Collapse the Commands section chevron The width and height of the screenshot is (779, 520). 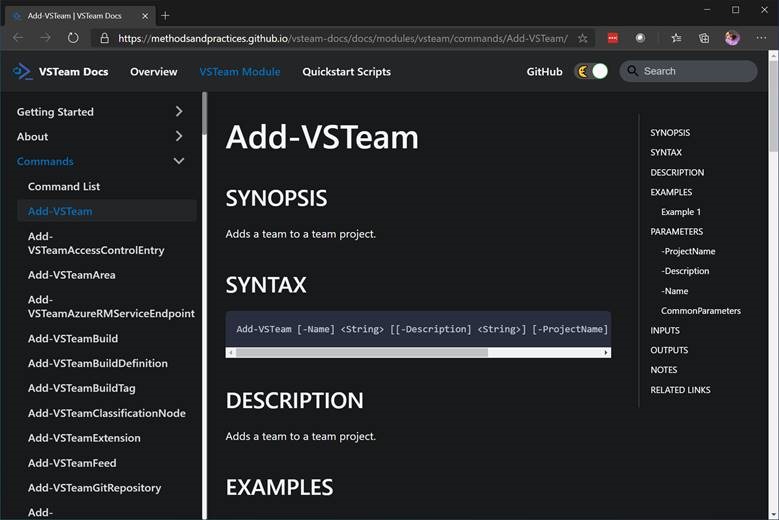point(179,161)
